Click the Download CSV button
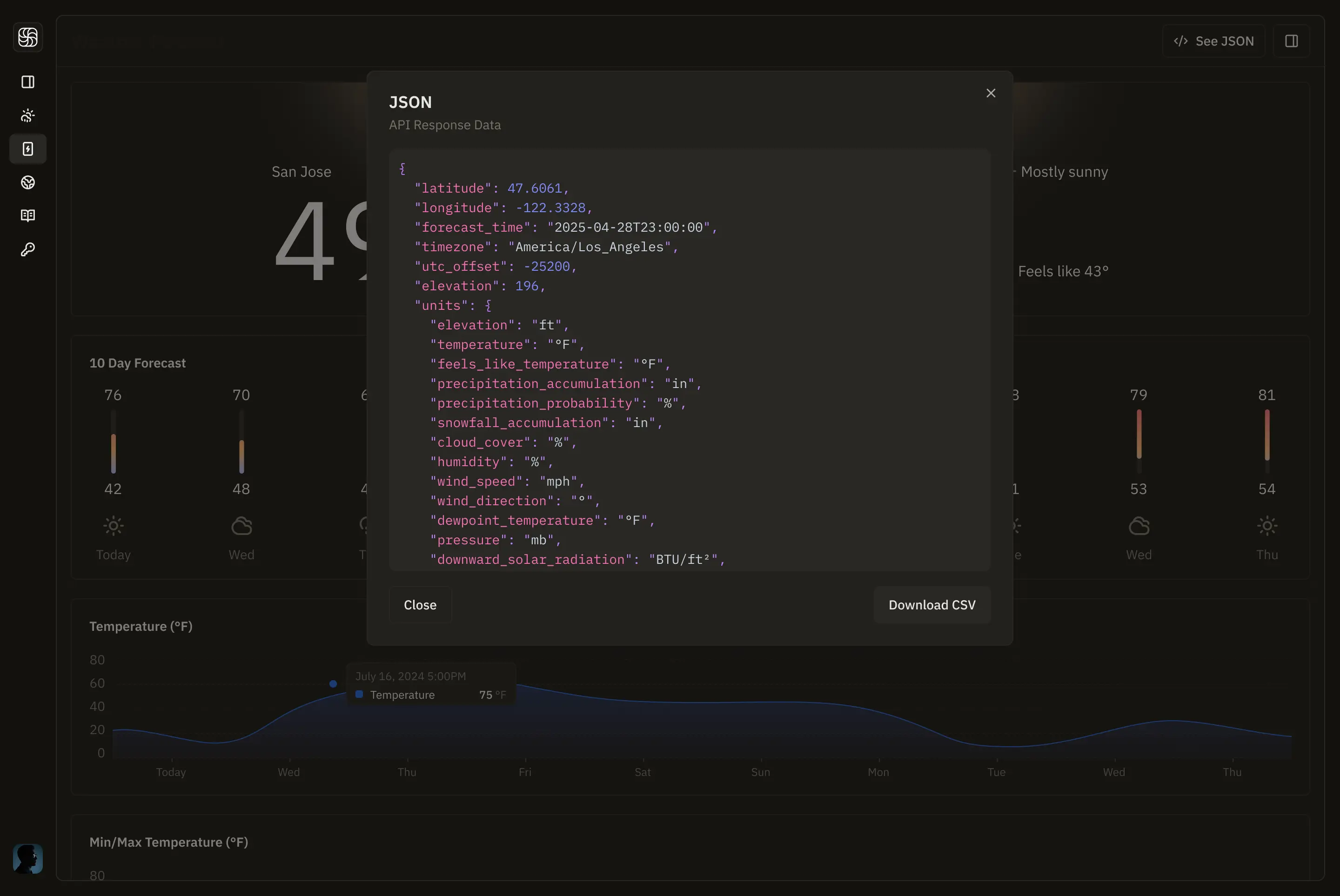 click(x=931, y=605)
